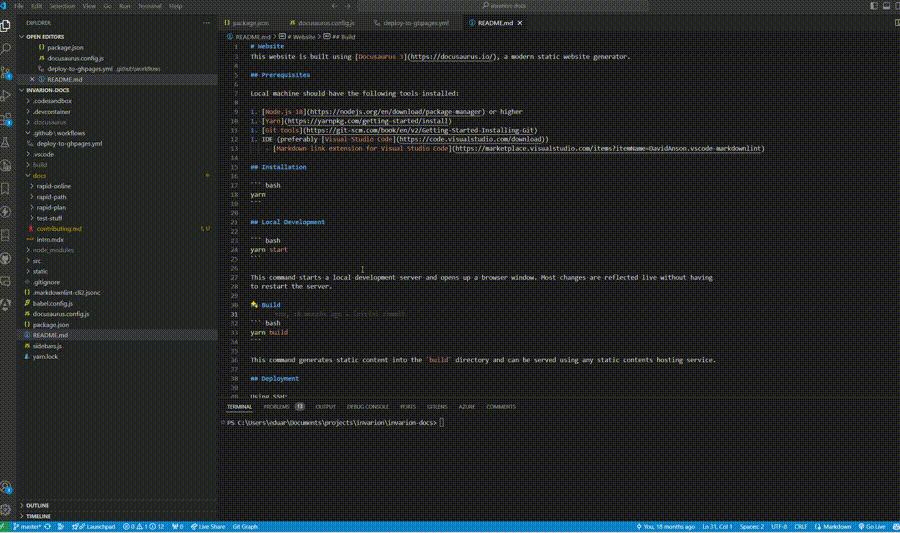This screenshot has height=533, width=900.
Task: Open the Run and Debug view
Action: (x=6, y=95)
